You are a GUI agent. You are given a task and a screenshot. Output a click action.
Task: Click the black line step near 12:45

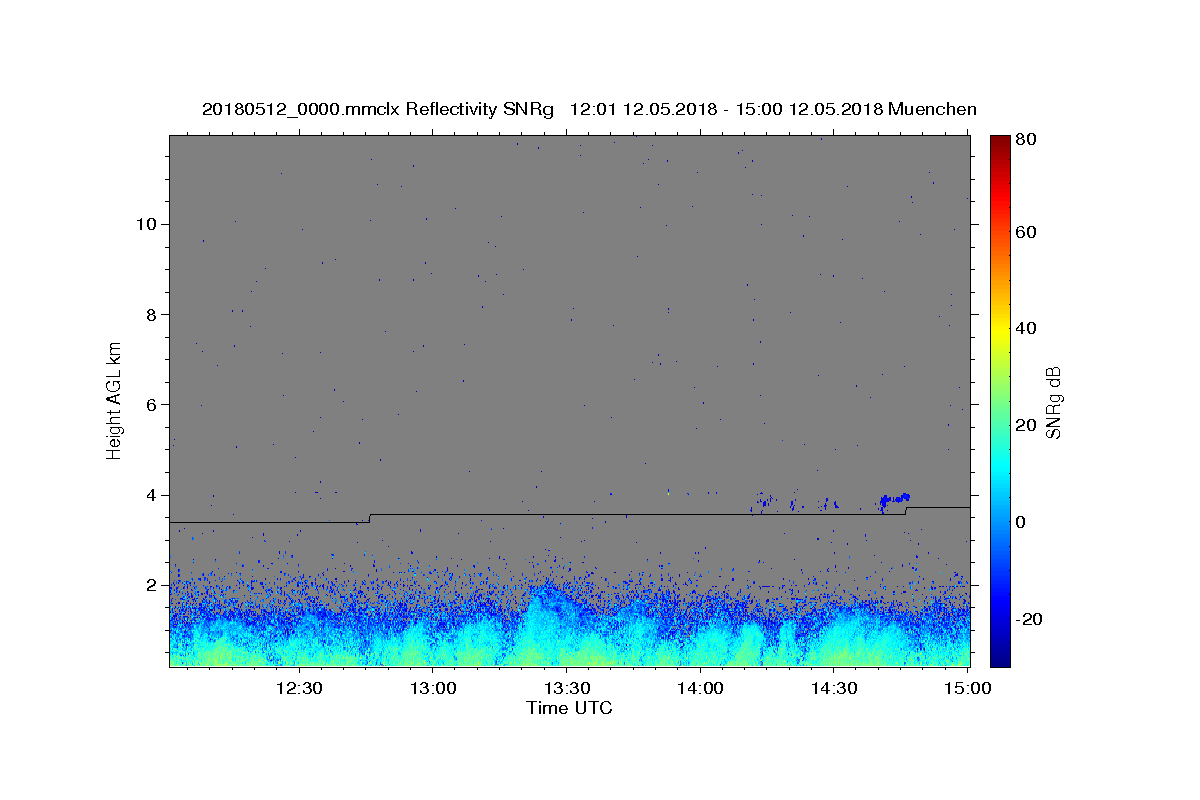click(370, 518)
